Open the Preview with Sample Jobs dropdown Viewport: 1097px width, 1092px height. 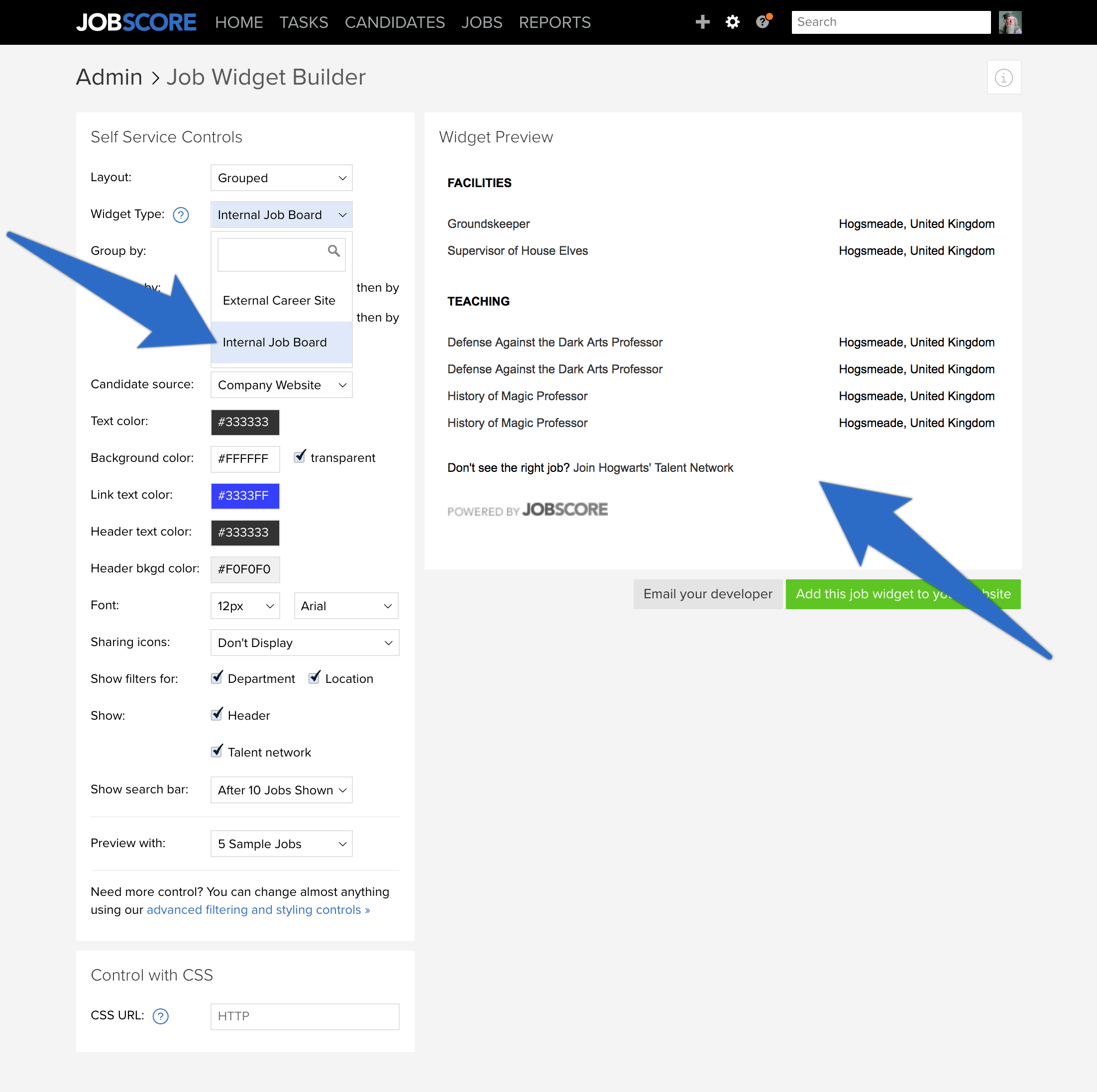pos(282,843)
